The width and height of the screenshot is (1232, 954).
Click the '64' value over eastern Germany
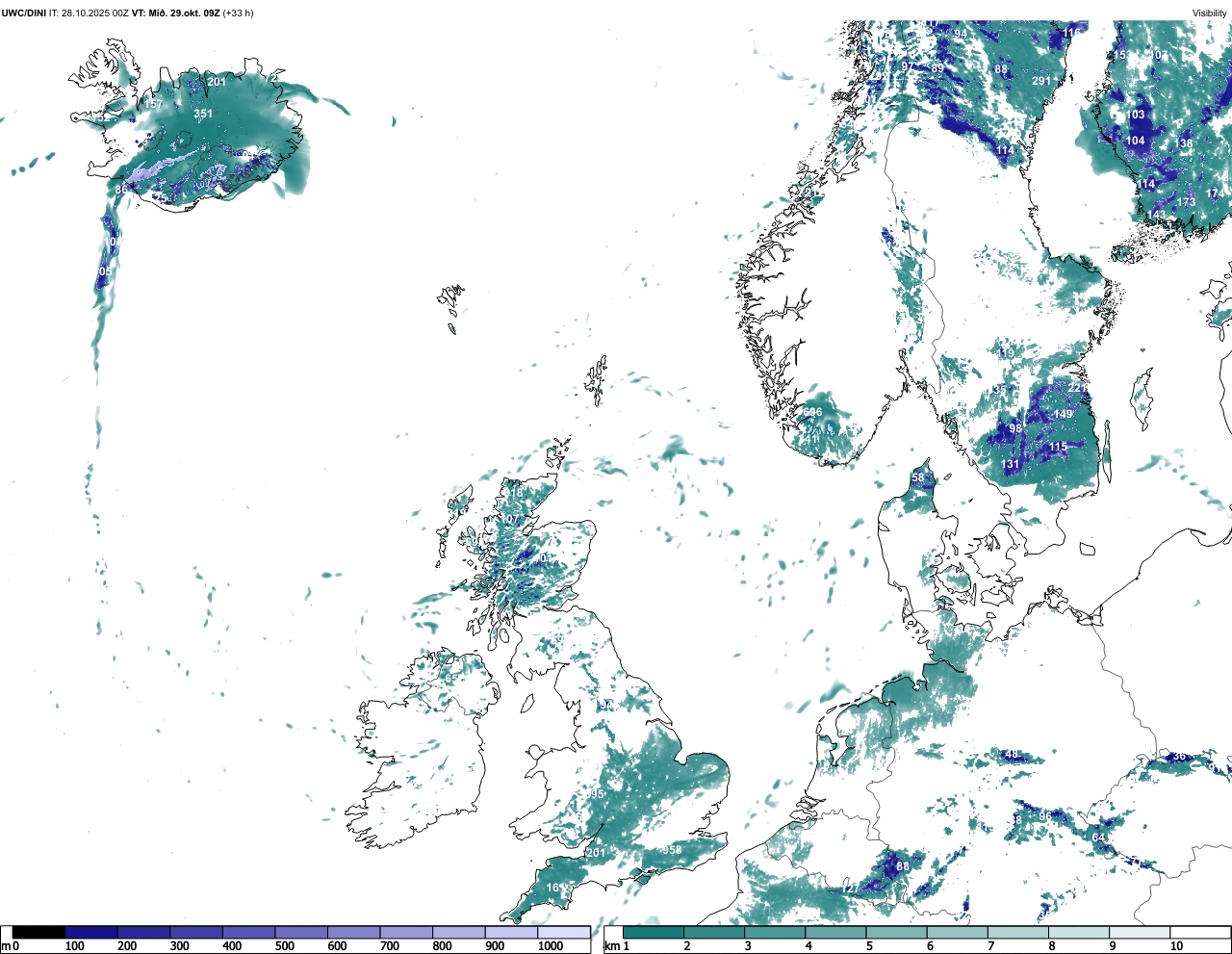1098,838
